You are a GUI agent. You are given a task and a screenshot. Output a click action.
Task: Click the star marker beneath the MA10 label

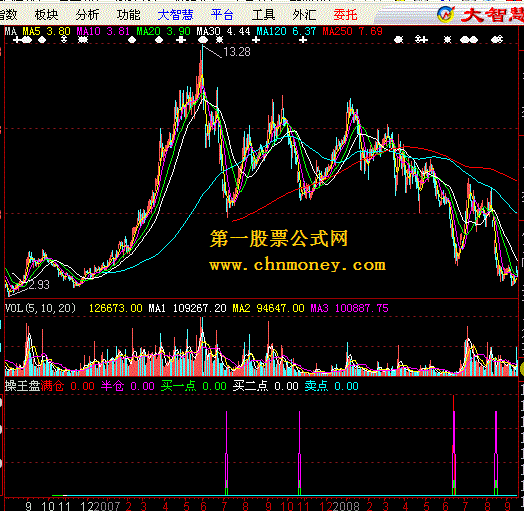(83, 40)
